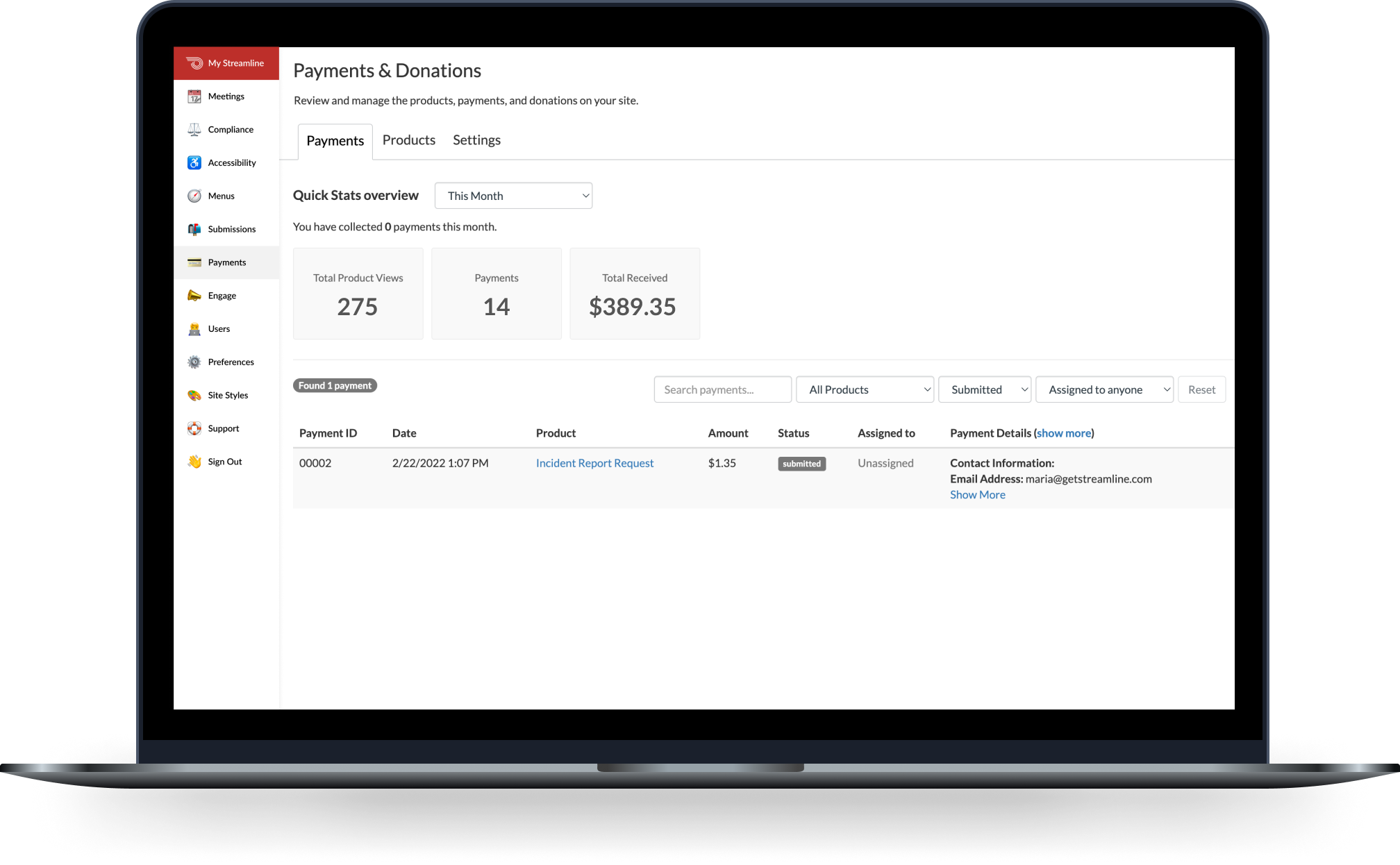Click the Meetings calendar icon
1400x865 pixels.
pos(194,96)
